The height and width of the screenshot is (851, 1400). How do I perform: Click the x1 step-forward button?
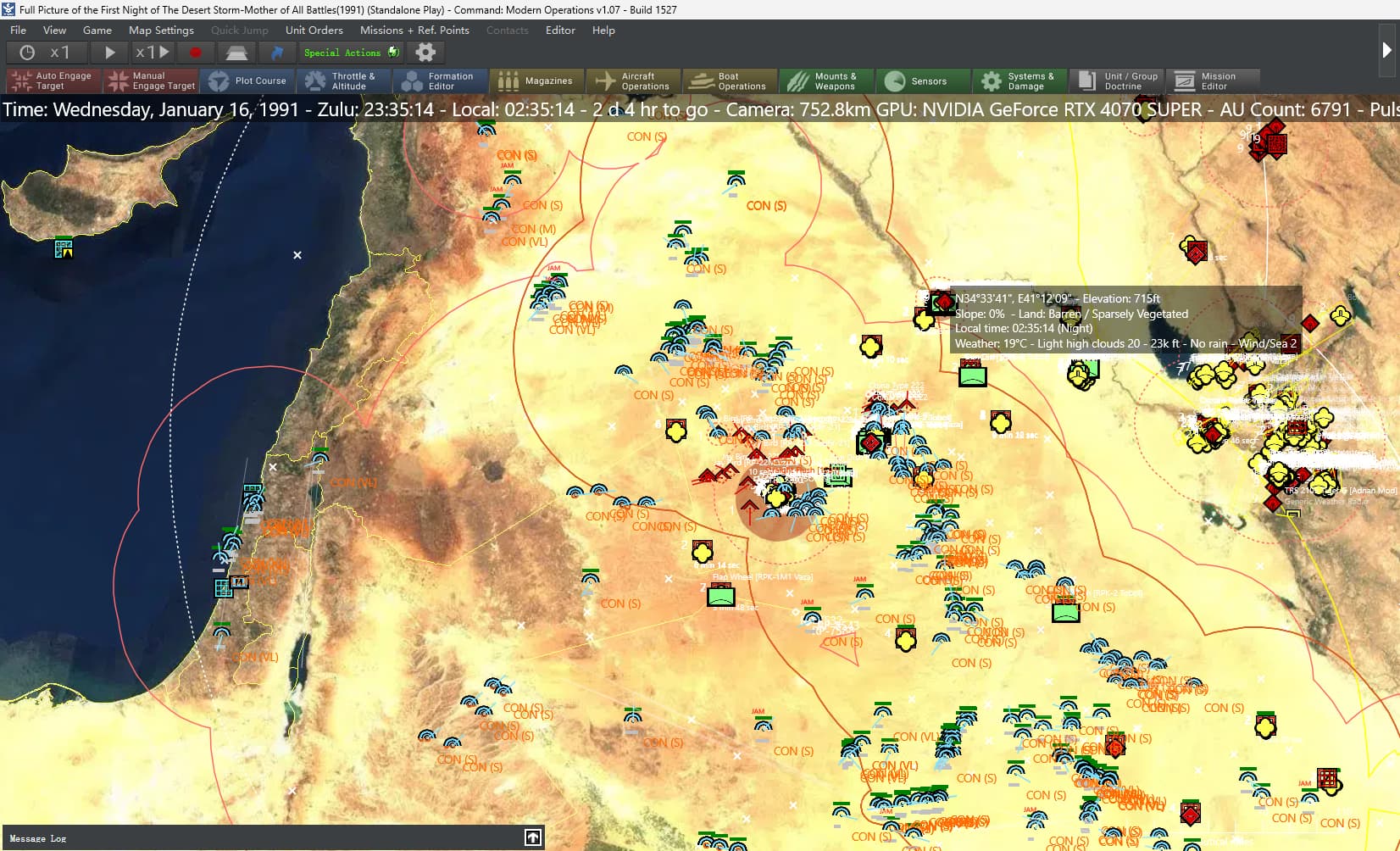pos(153,53)
